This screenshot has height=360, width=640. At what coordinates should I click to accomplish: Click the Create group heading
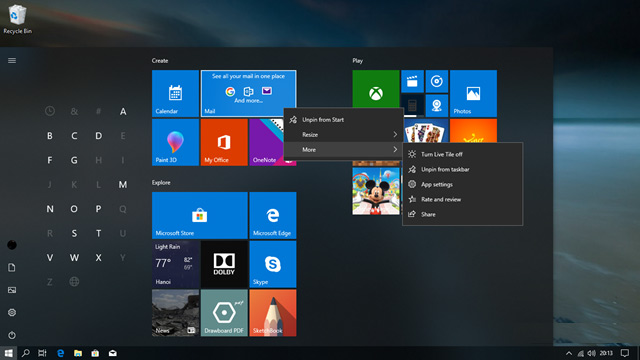[x=160, y=60]
